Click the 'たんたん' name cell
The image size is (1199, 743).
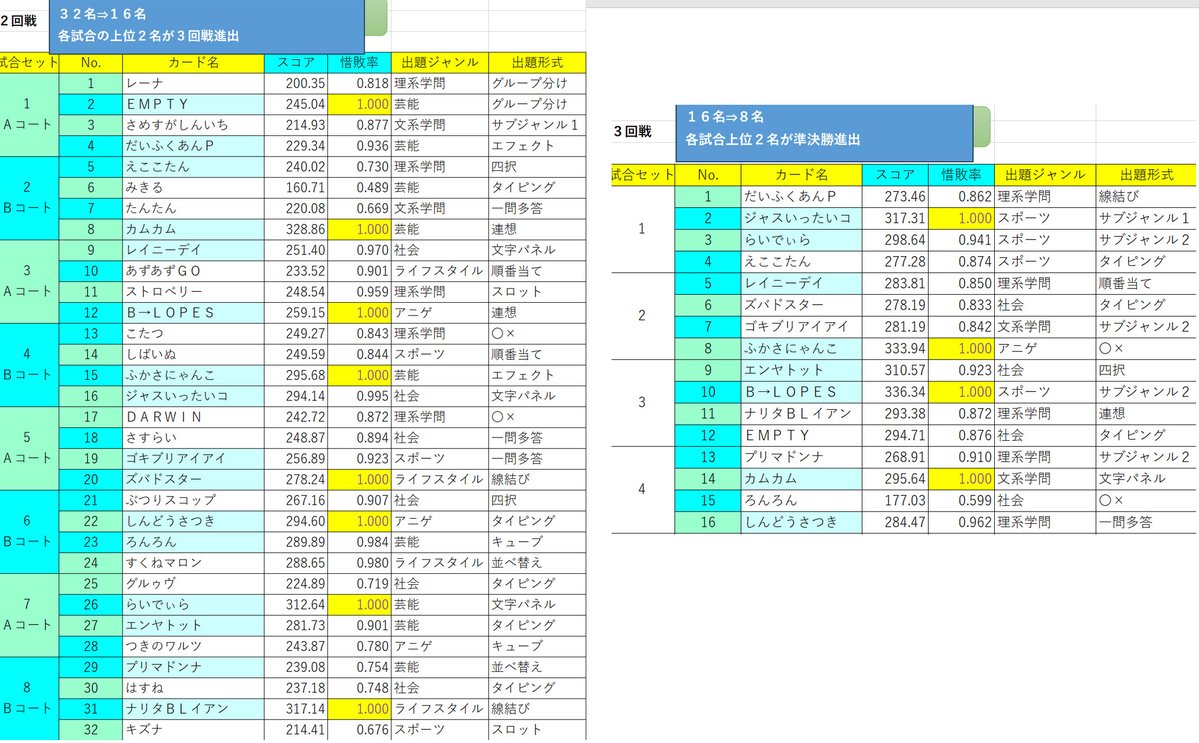tap(193, 208)
